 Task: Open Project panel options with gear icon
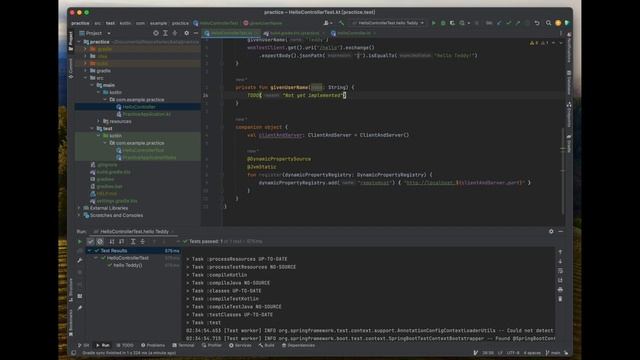pyautogui.click(x=187, y=33)
